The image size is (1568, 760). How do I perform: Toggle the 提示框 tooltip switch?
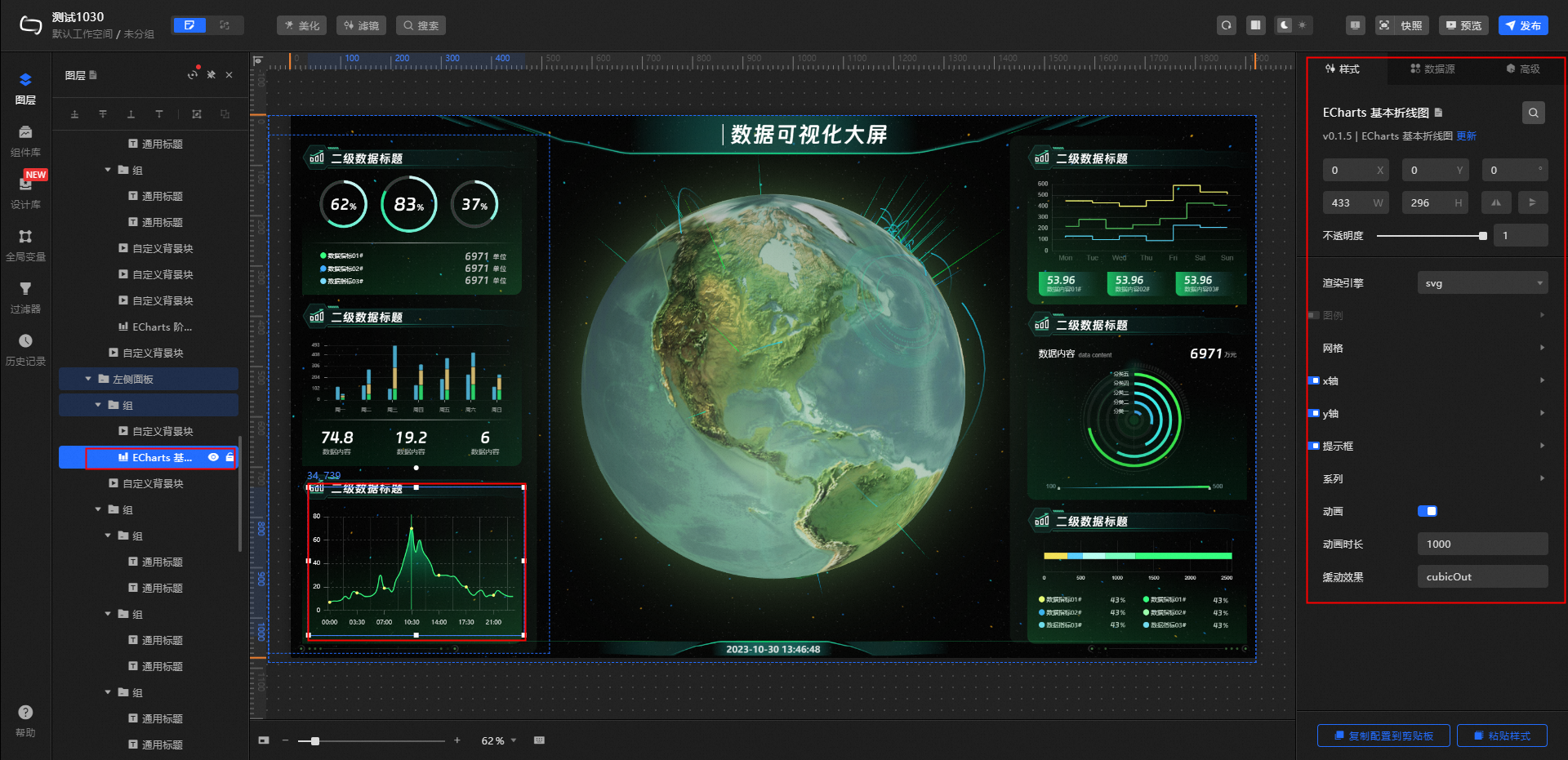[x=1314, y=446]
